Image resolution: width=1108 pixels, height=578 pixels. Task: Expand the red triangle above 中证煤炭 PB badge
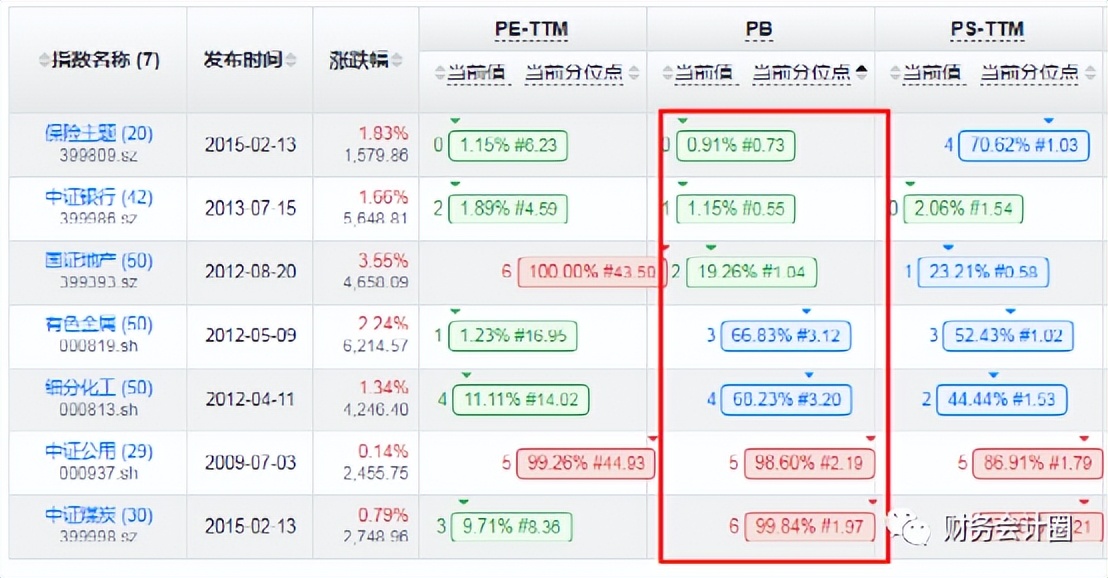tap(873, 501)
